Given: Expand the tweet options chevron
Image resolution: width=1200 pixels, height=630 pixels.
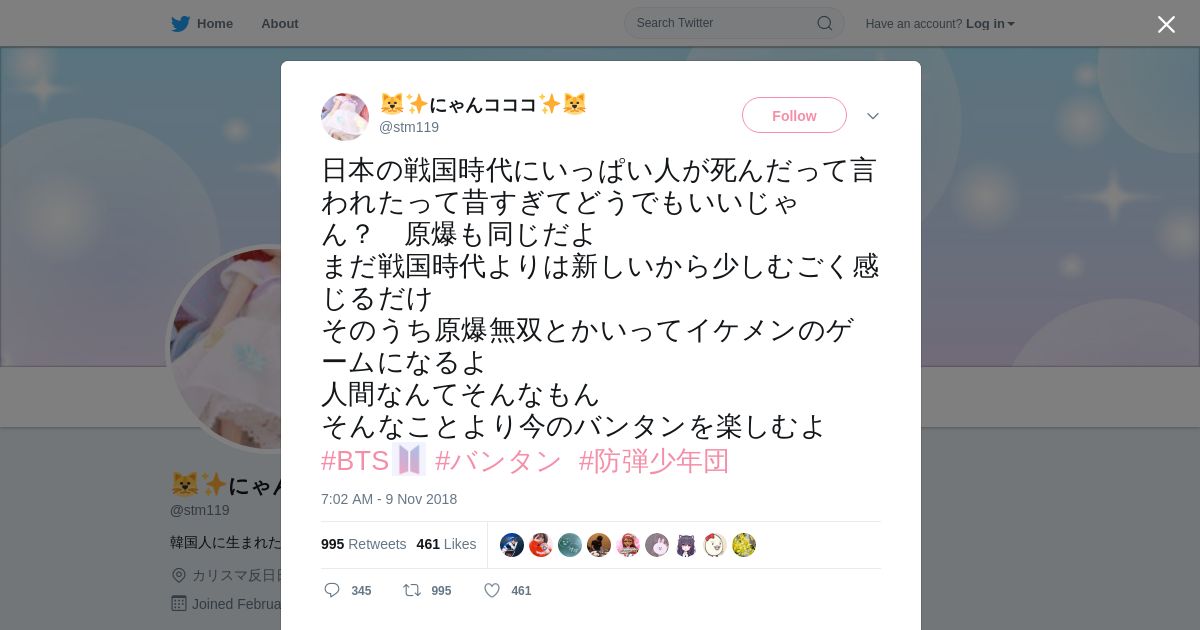Looking at the screenshot, I should pyautogui.click(x=873, y=116).
